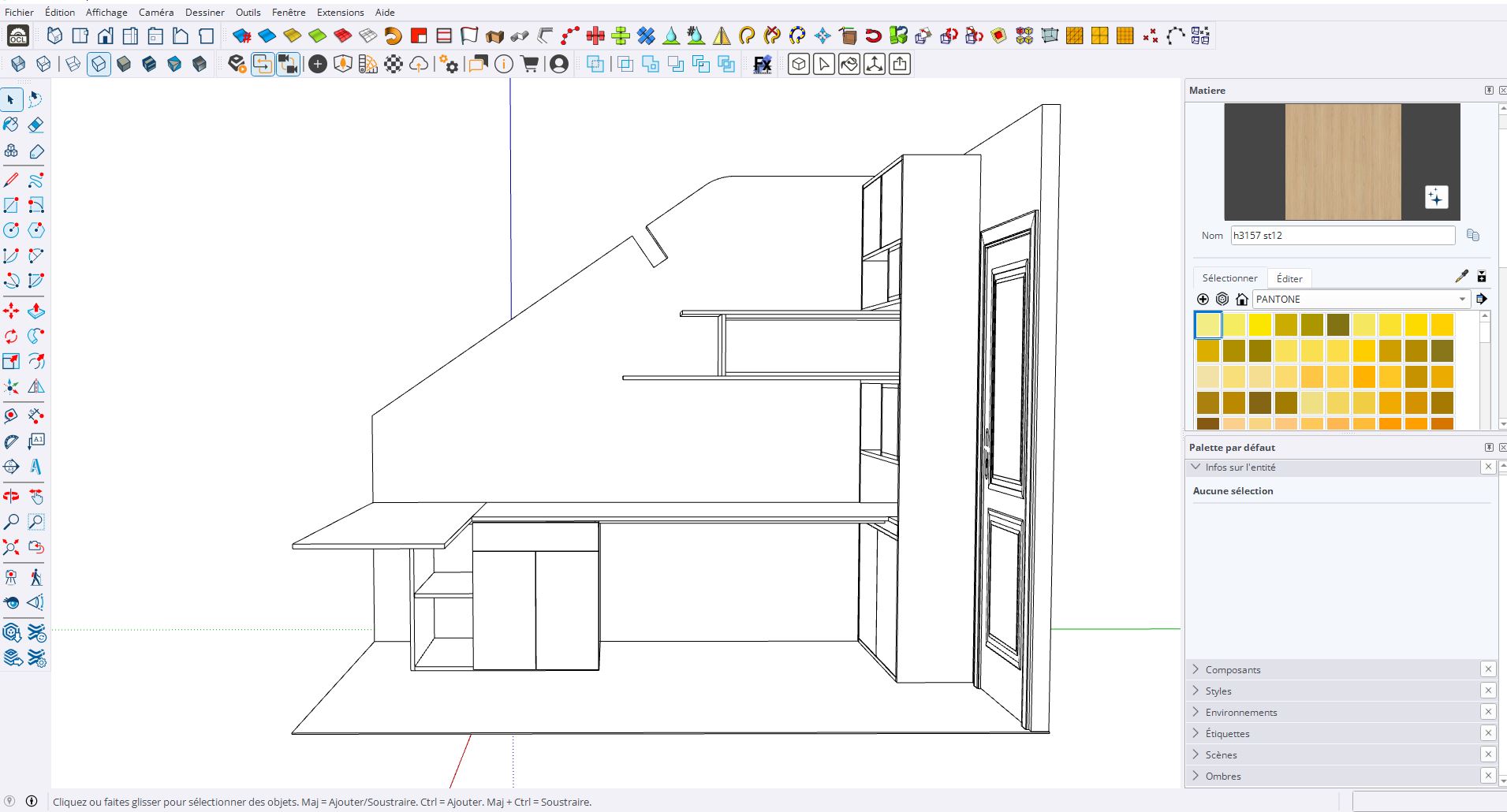
Task: Choose the Orbit camera tool
Action: [x=11, y=497]
